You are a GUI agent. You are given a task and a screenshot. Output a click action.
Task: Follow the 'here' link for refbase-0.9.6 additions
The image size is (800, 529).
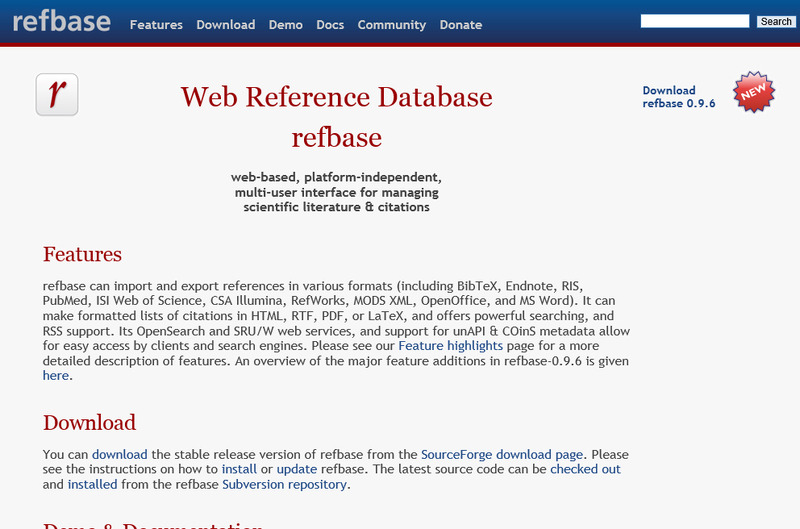click(56, 376)
